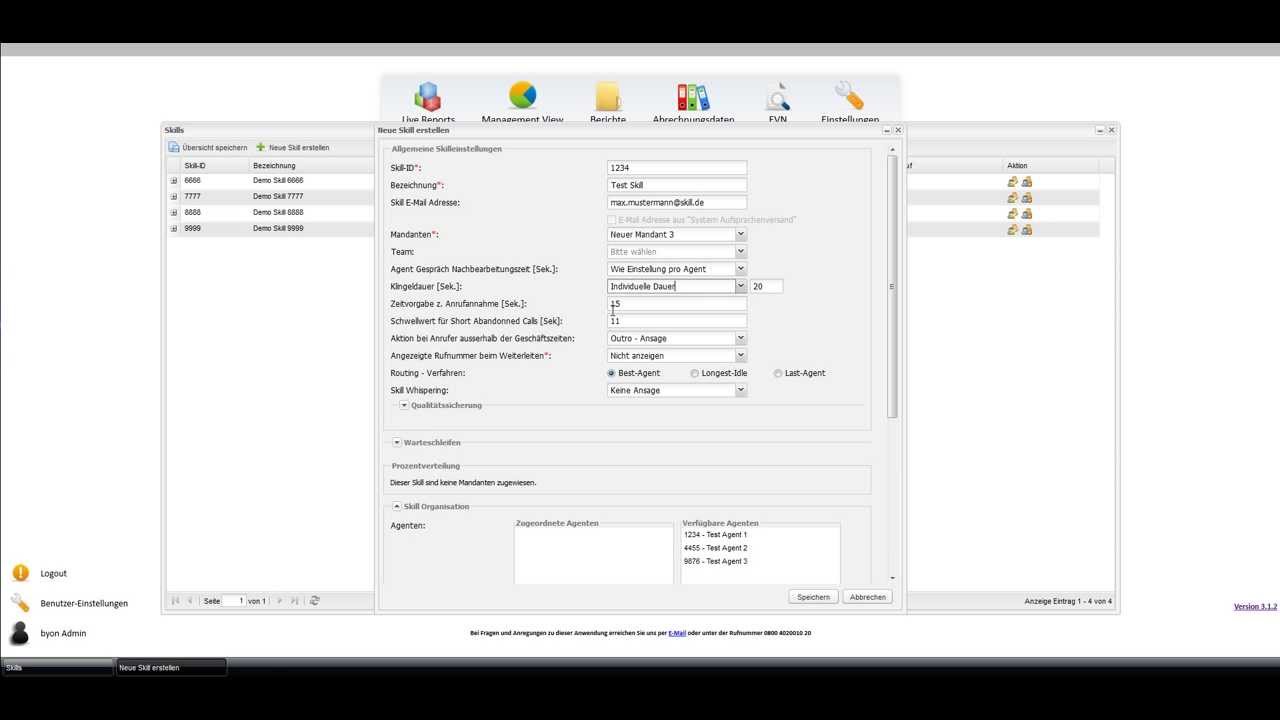Image resolution: width=1280 pixels, height=720 pixels.
Task: Click green plus Neue Skill erstellen
Action: (x=261, y=147)
